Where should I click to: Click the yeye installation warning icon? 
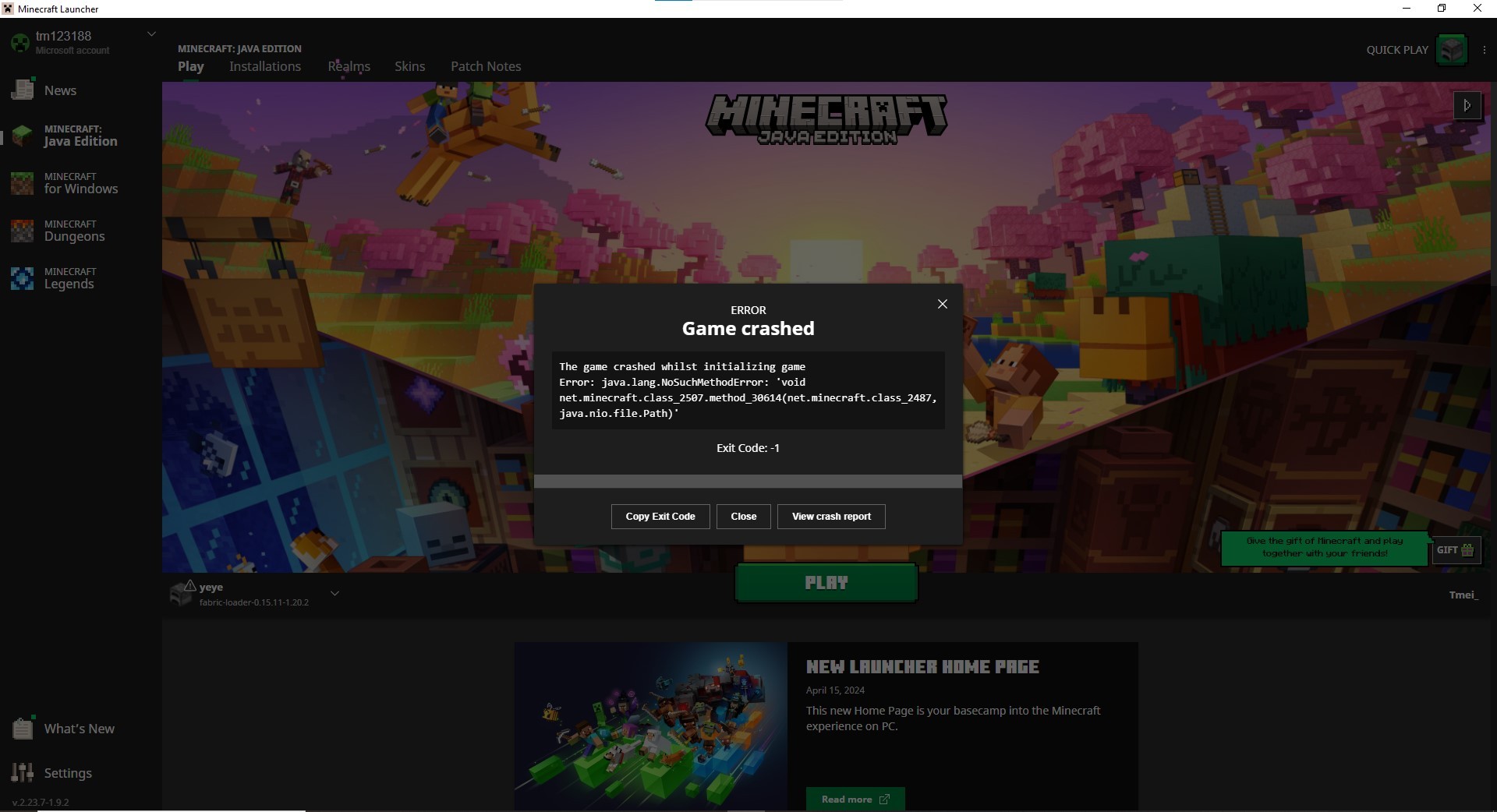(x=189, y=586)
